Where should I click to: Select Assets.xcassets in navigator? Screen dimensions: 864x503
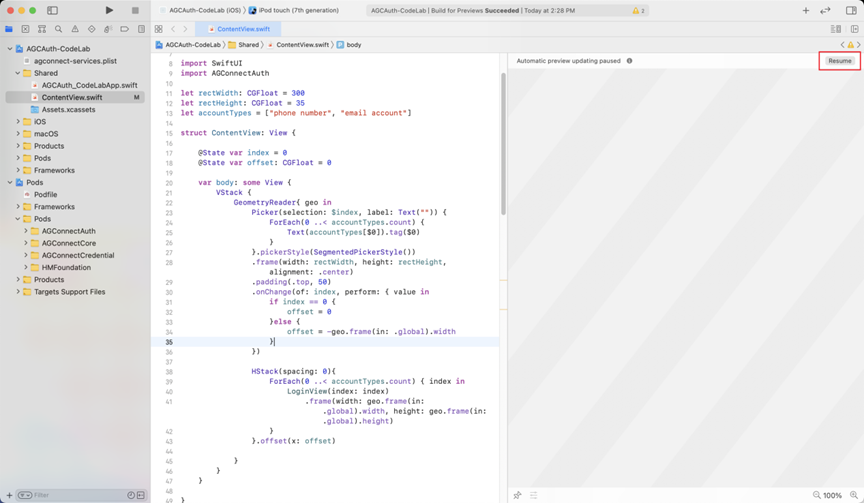point(75,109)
